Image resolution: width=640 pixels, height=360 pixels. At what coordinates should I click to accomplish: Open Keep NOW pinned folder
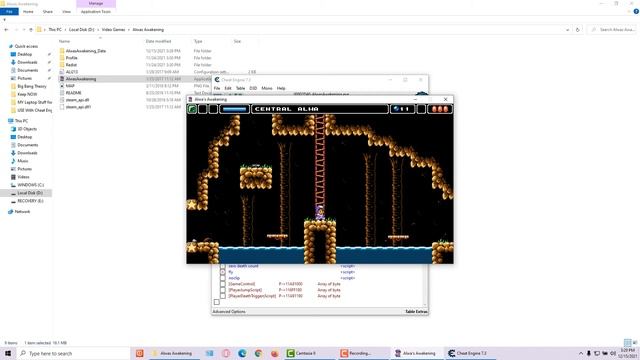click(x=27, y=94)
